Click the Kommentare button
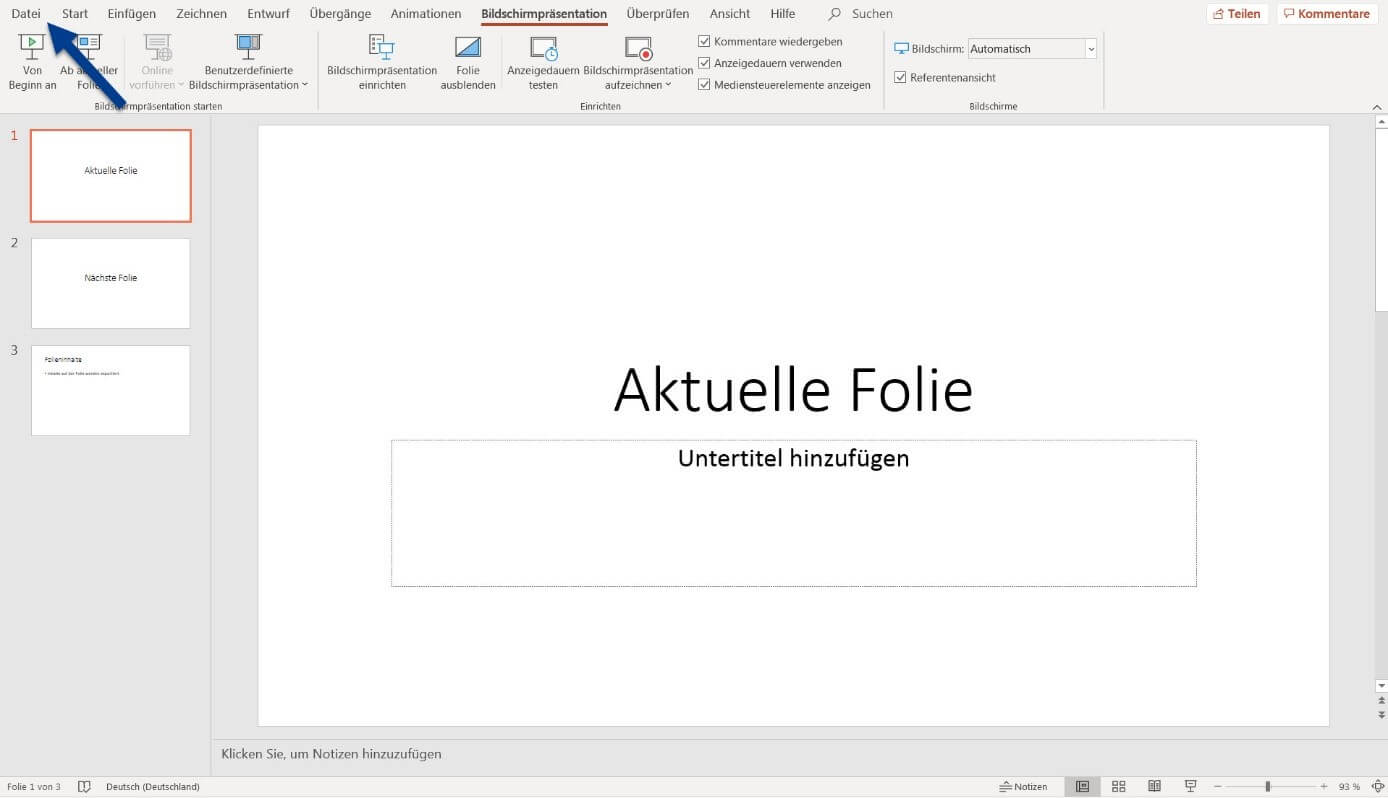The height and width of the screenshot is (798, 1388). 1327,14
